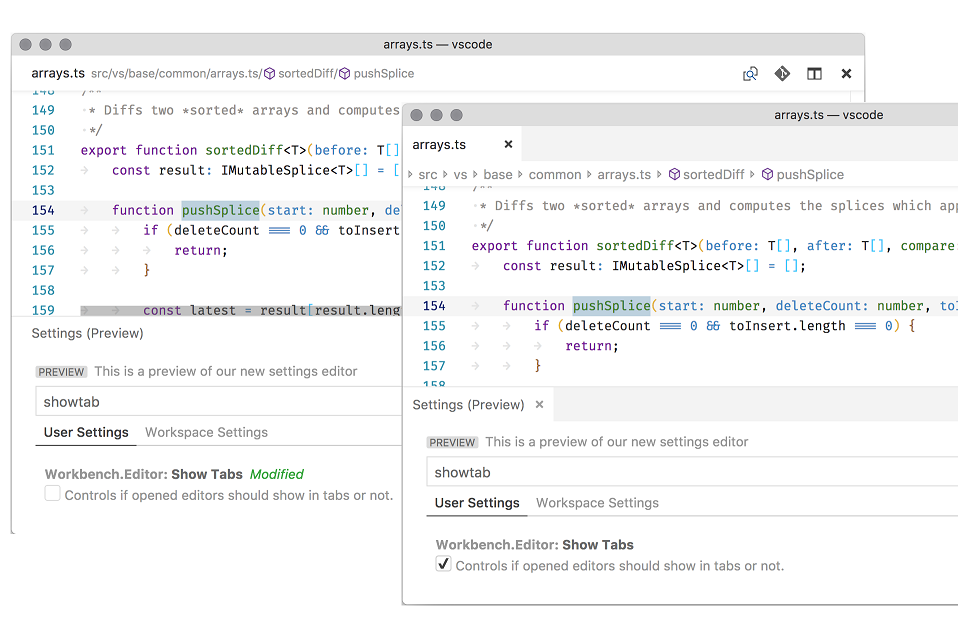This screenshot has width=958, height=640.
Task: Click the sortedDiff symbol icon in the front breadcrumb
Action: [x=674, y=174]
